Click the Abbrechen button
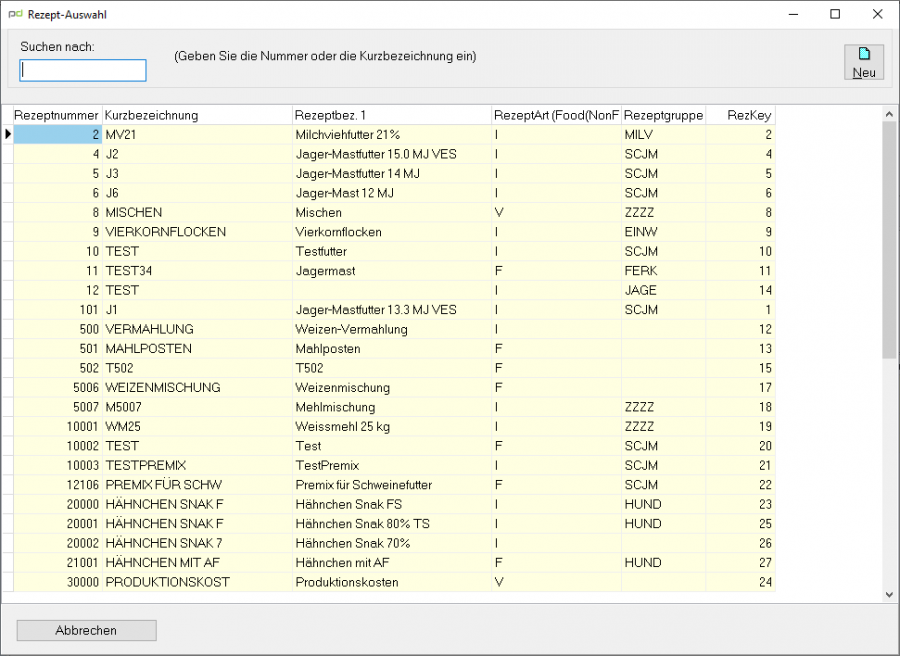The width and height of the screenshot is (900, 656). tap(86, 630)
